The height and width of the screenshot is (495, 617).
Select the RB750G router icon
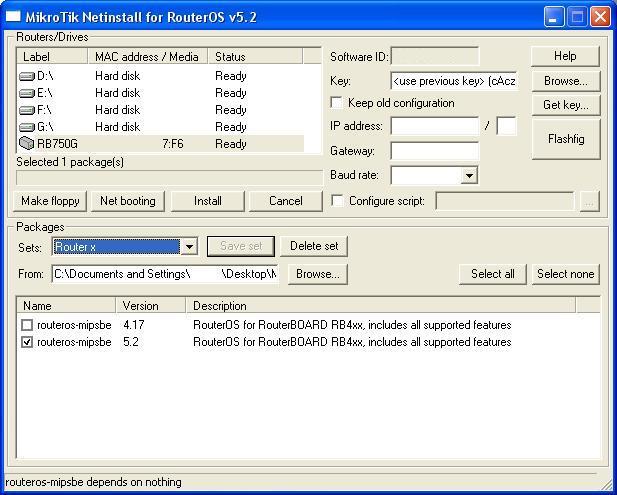pyautogui.click(x=27, y=144)
